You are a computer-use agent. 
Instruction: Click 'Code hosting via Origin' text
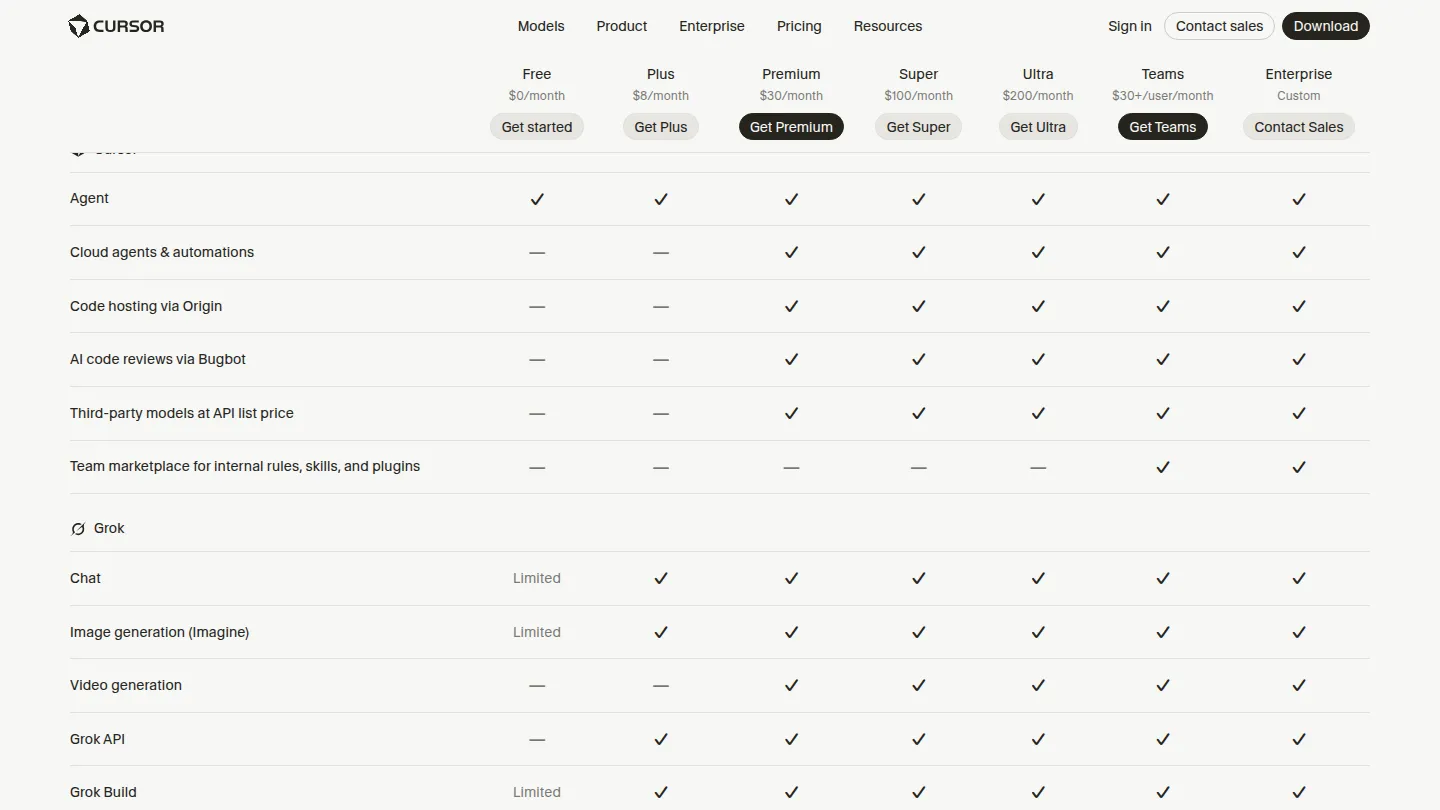146,306
